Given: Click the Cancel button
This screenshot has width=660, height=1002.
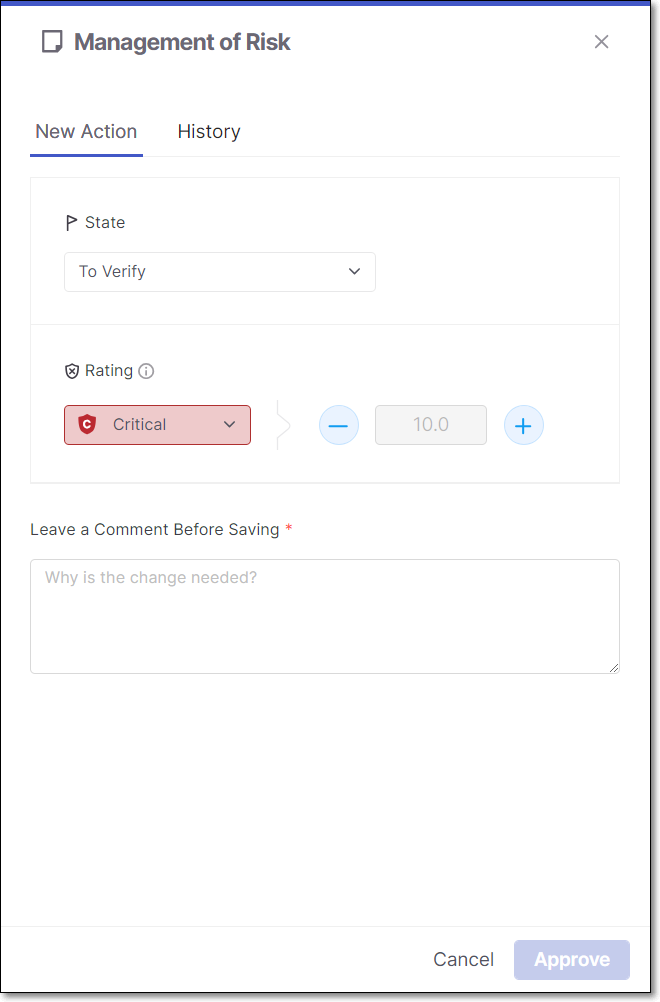Looking at the screenshot, I should coord(463,959).
